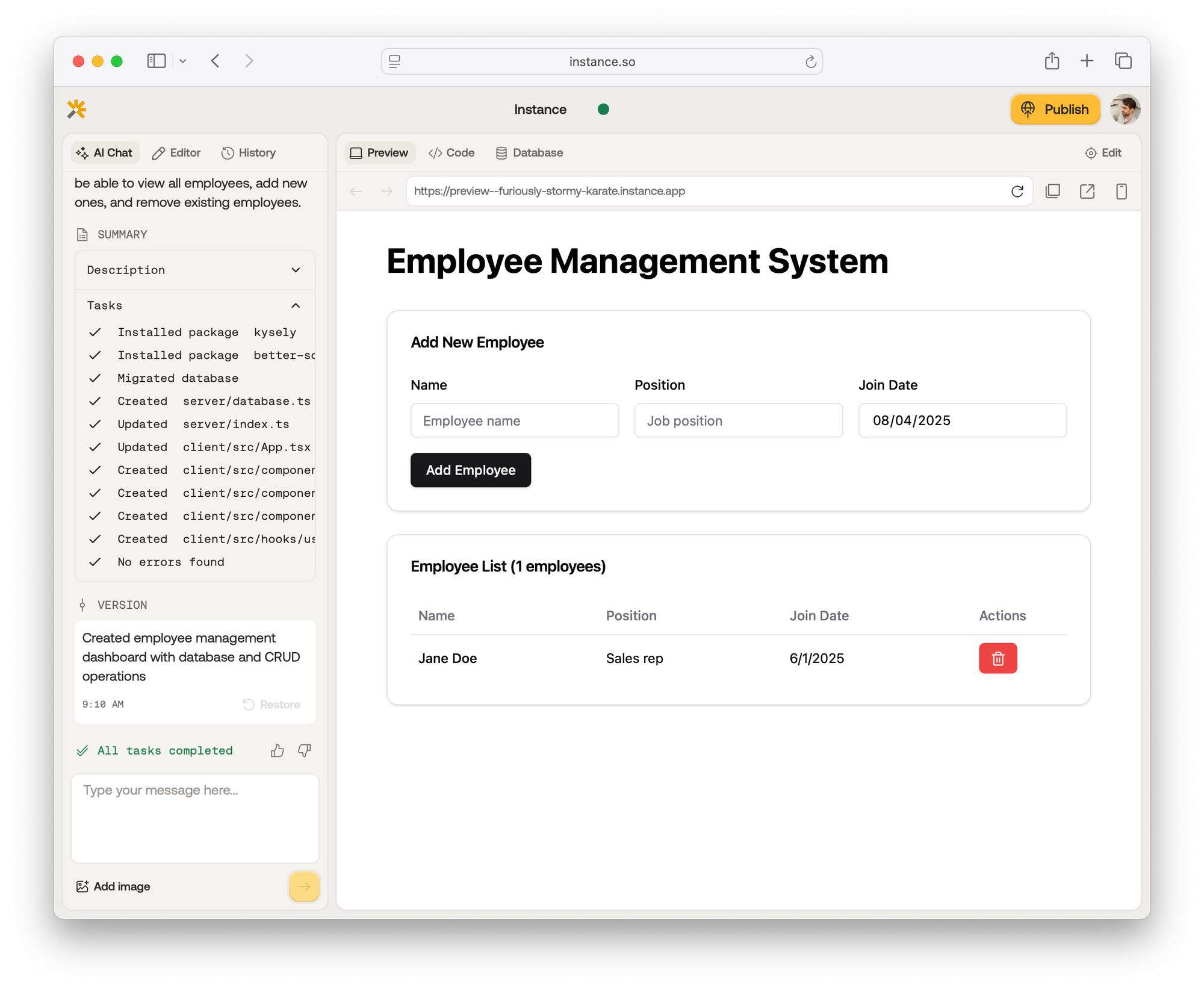Collapse the Tasks section
The width and height of the screenshot is (1204, 990).
pos(296,305)
